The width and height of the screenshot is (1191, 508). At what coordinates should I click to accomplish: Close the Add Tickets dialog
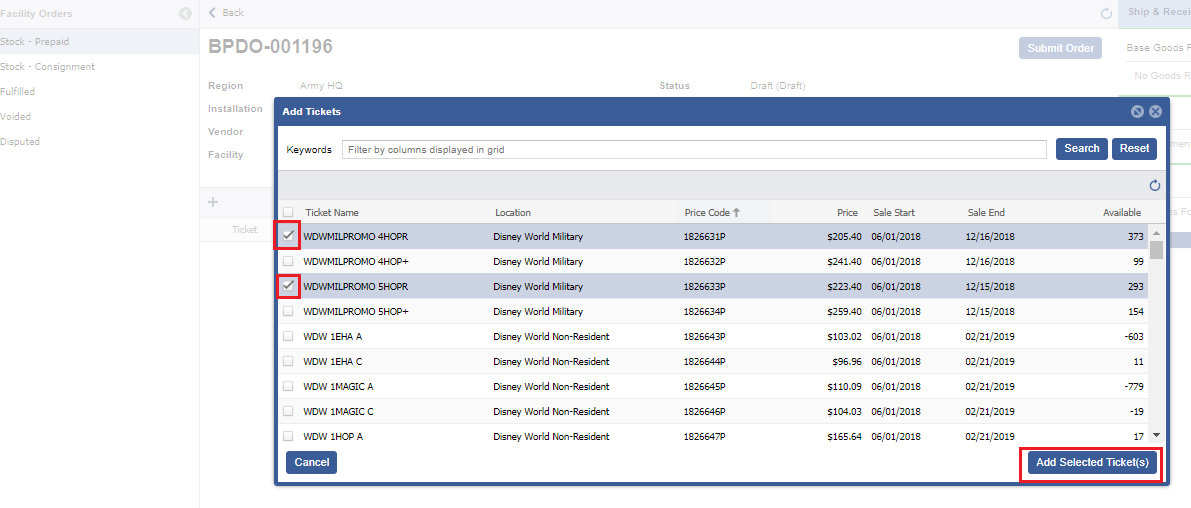click(1155, 112)
